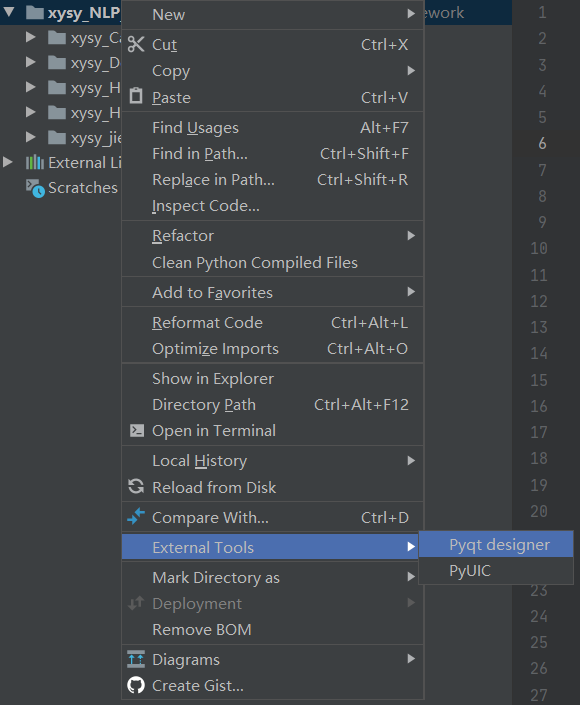580x705 pixels.
Task: Select Optimize Imports
Action: pos(272,348)
